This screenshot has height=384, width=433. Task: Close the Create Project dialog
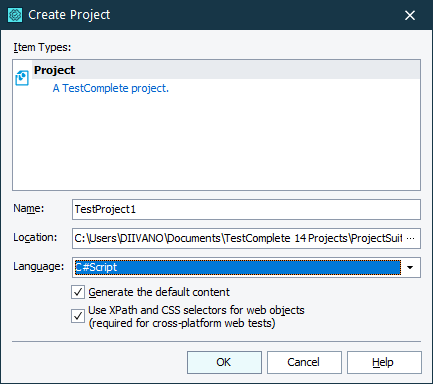[410, 15]
